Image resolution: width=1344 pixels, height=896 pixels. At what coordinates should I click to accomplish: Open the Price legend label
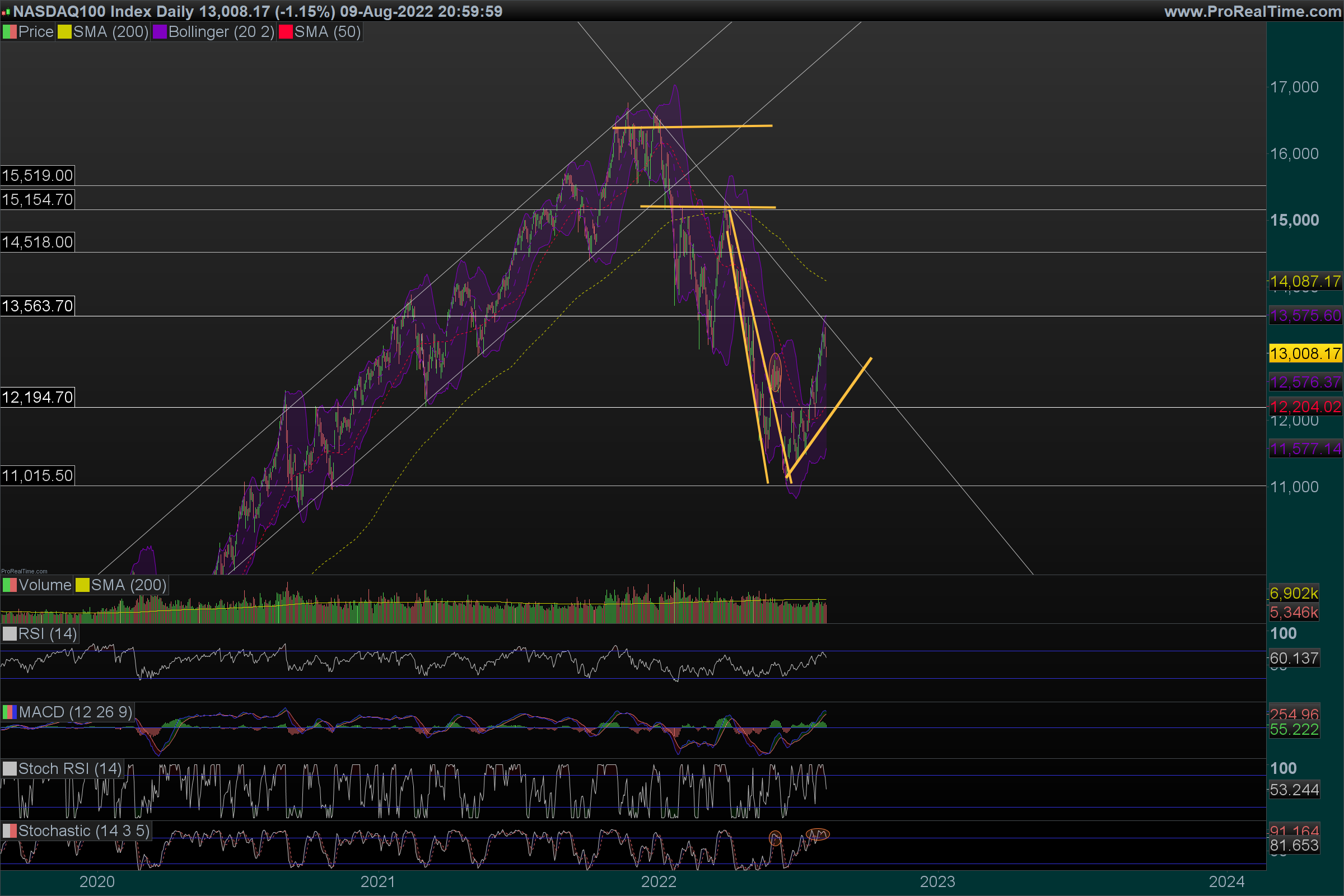click(x=36, y=32)
